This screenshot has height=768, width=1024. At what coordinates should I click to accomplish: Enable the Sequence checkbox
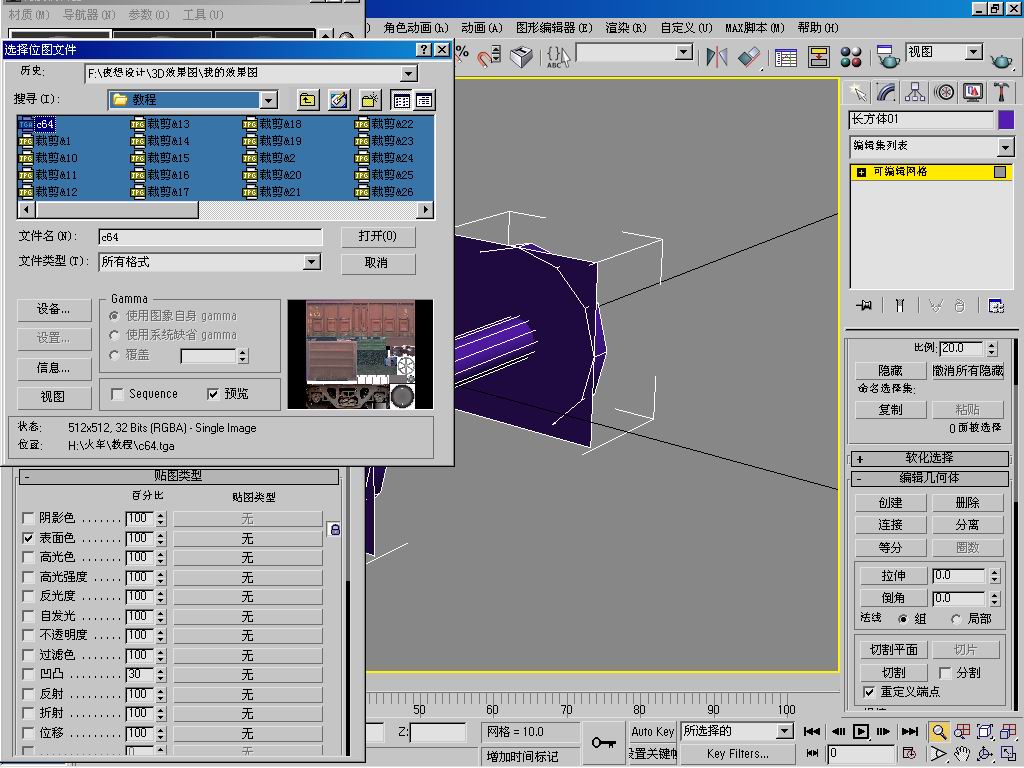point(118,394)
